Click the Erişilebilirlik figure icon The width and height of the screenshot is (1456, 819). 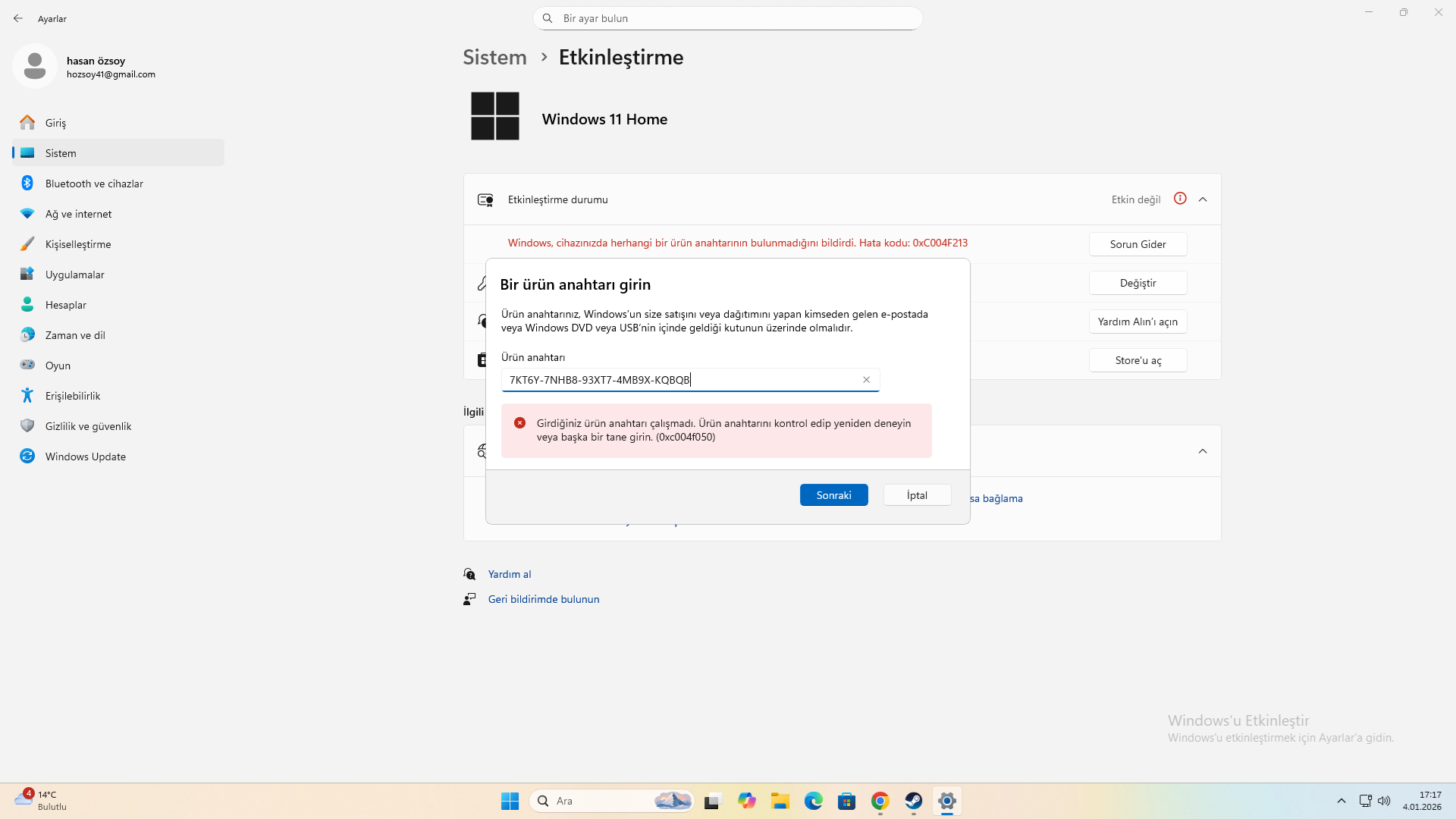coord(27,395)
